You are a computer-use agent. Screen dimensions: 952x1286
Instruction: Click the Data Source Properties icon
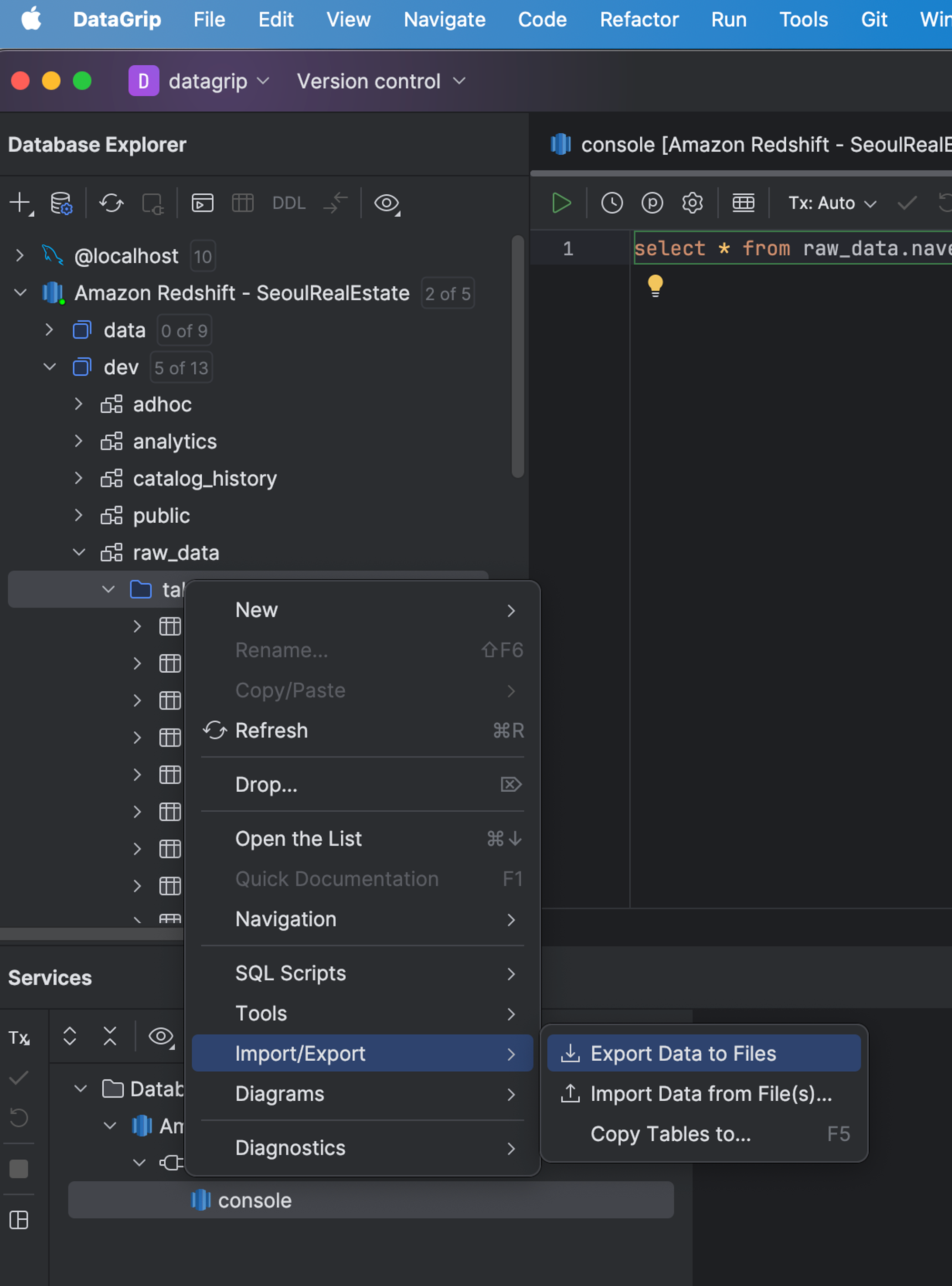point(60,203)
